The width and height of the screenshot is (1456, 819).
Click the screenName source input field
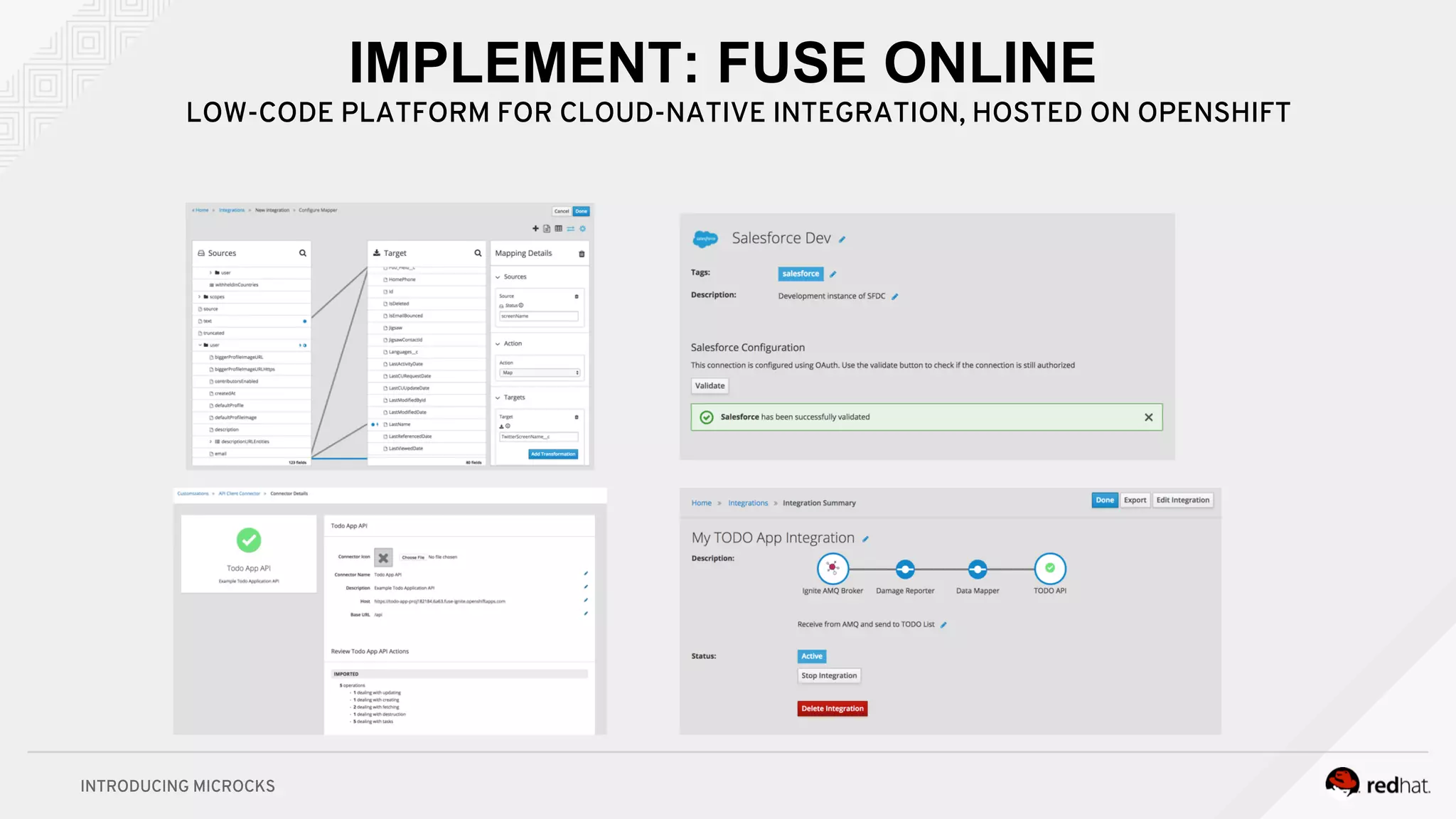(539, 316)
